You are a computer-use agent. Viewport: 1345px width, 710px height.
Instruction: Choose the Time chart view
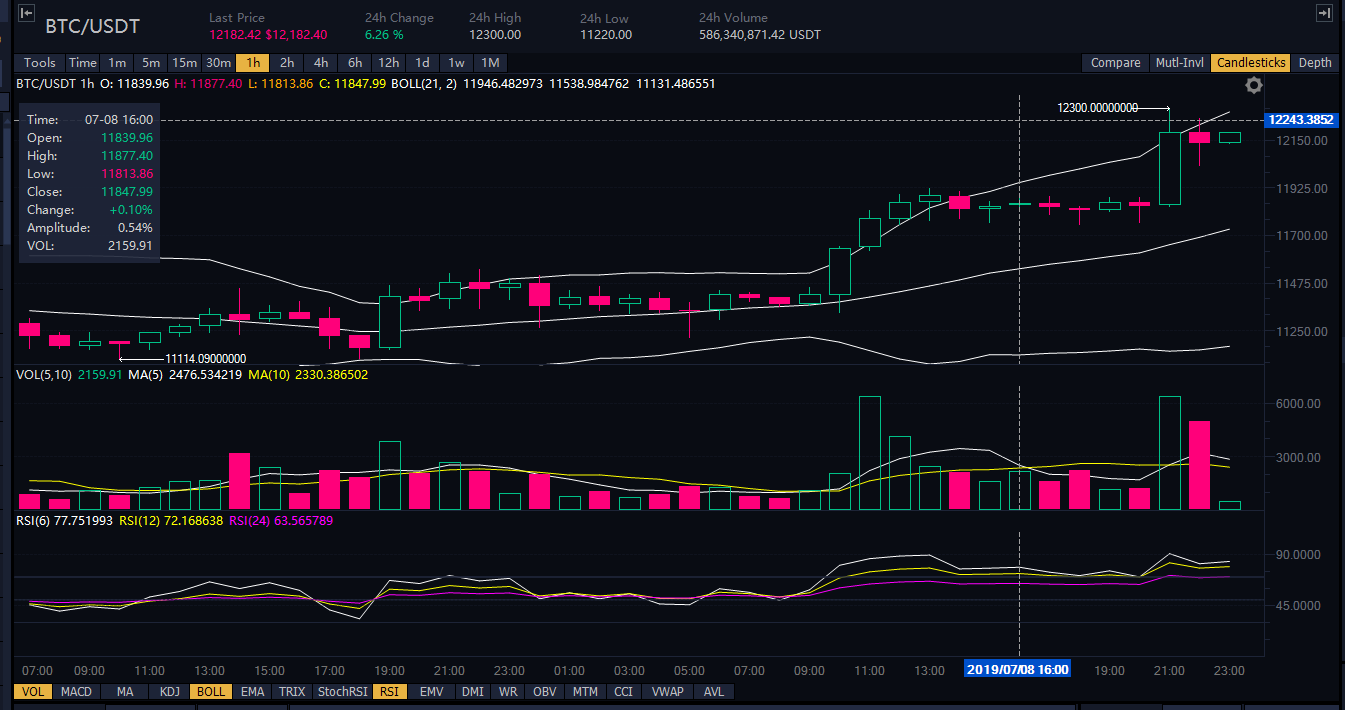point(82,63)
